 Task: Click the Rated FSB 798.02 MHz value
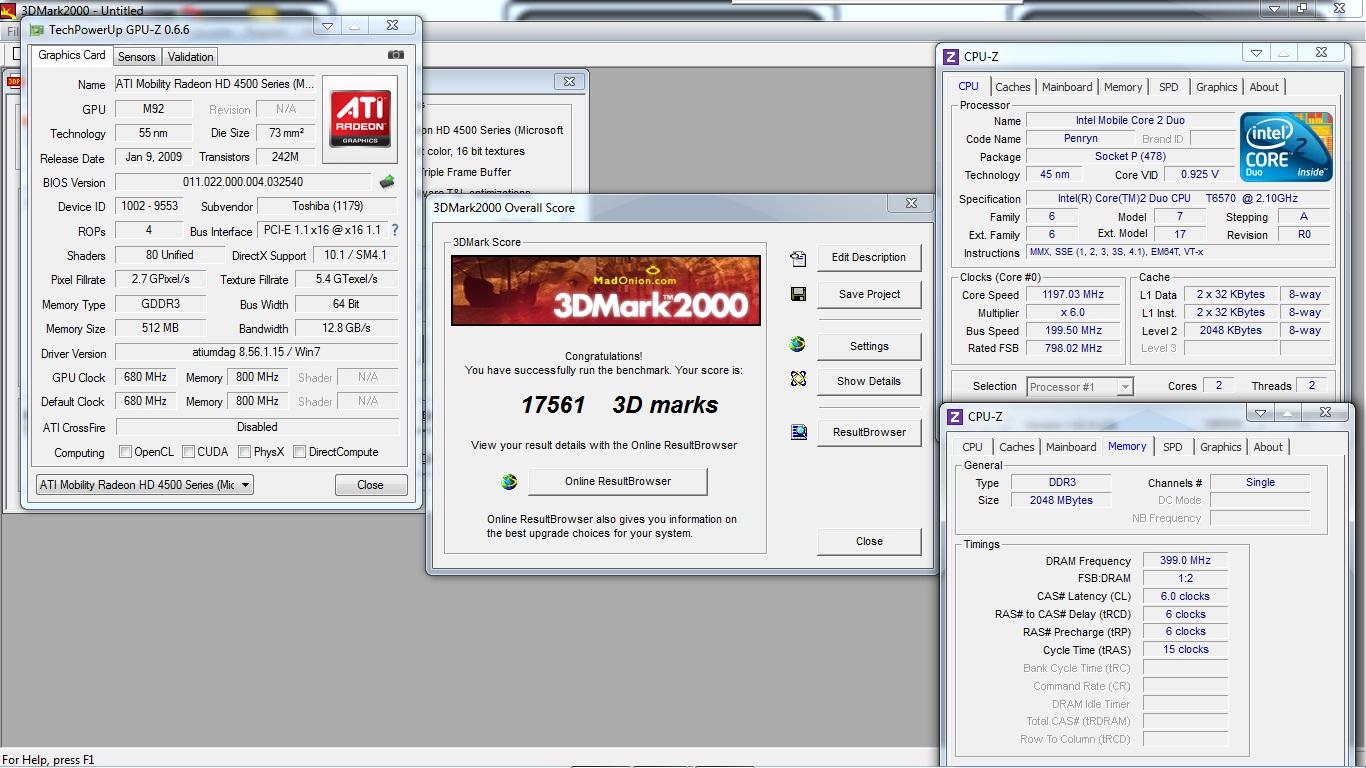point(1075,348)
